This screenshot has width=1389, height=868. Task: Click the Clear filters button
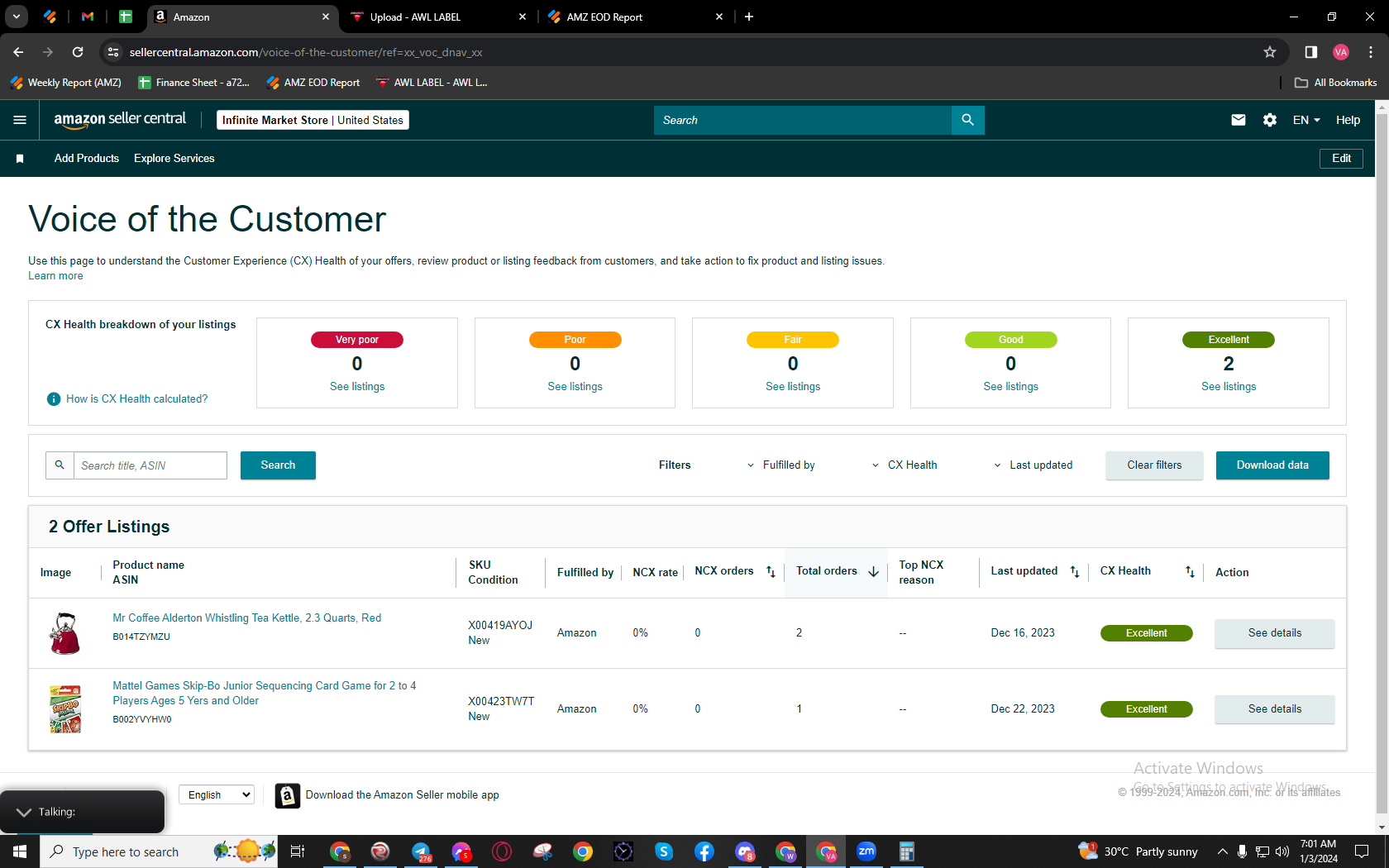[1154, 465]
